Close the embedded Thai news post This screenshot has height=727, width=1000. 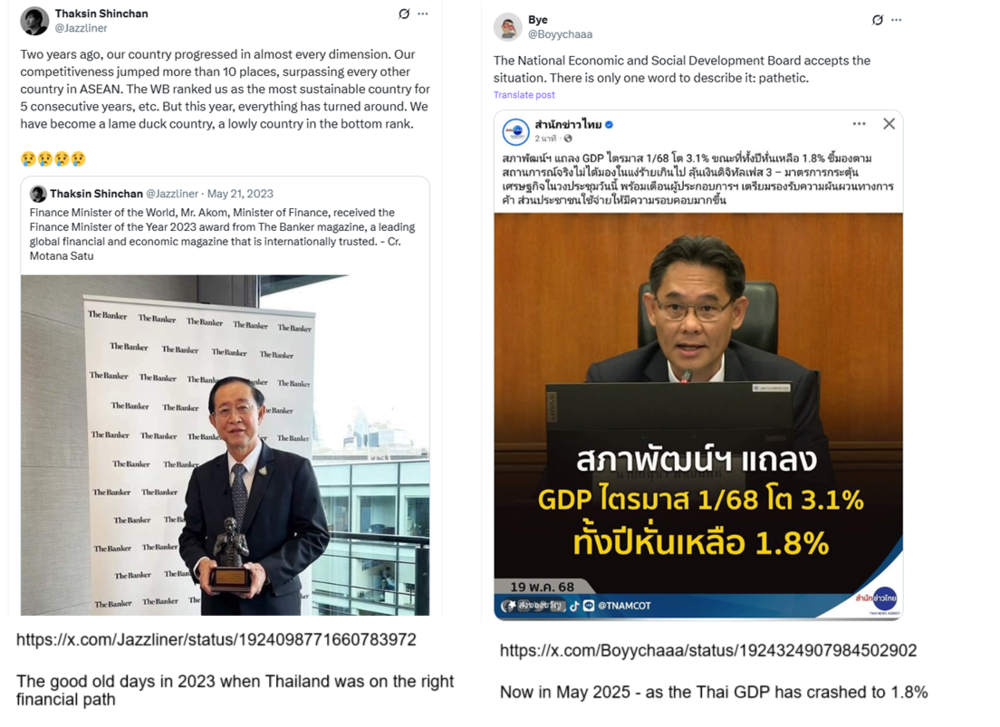[889, 124]
